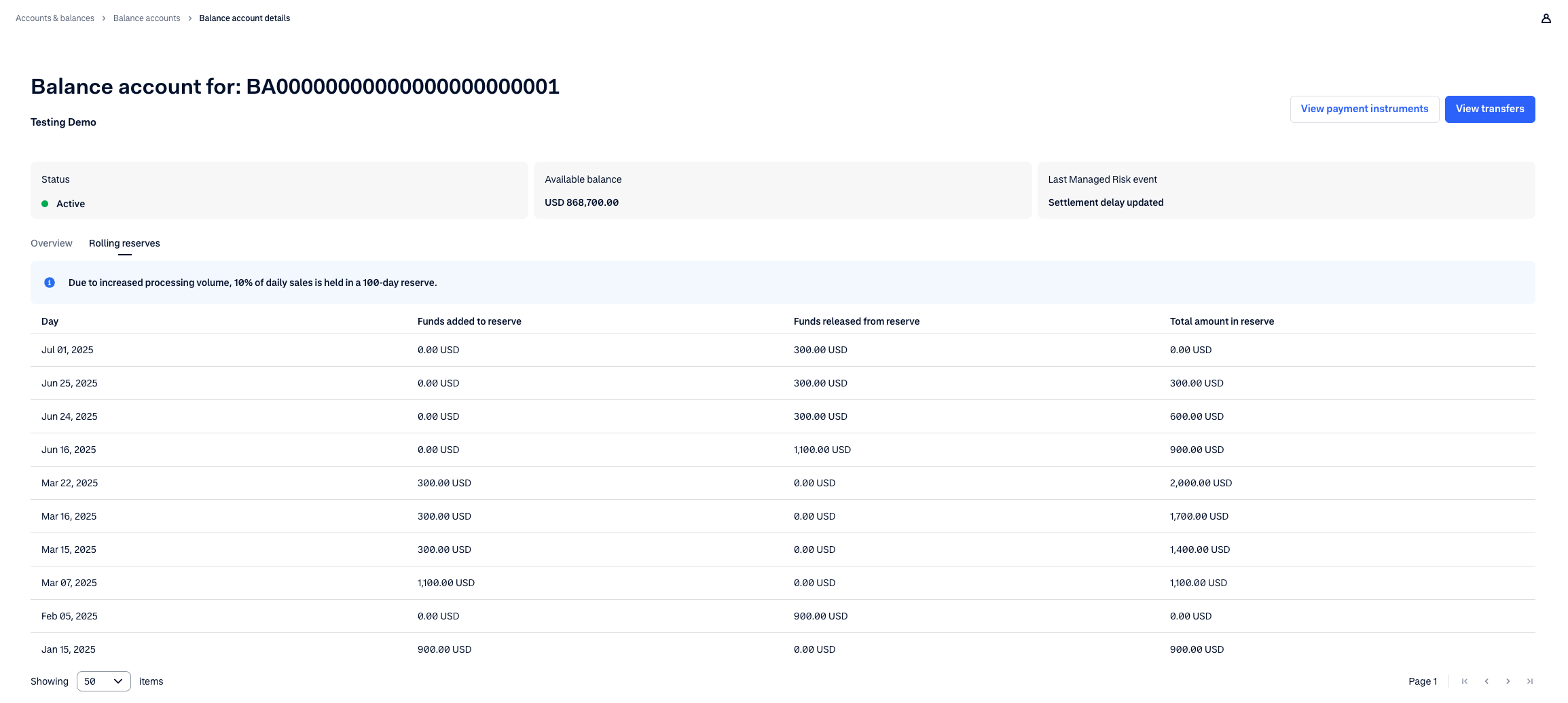Go to the next page arrow
This screenshot has height=703, width=1568.
pyautogui.click(x=1508, y=681)
